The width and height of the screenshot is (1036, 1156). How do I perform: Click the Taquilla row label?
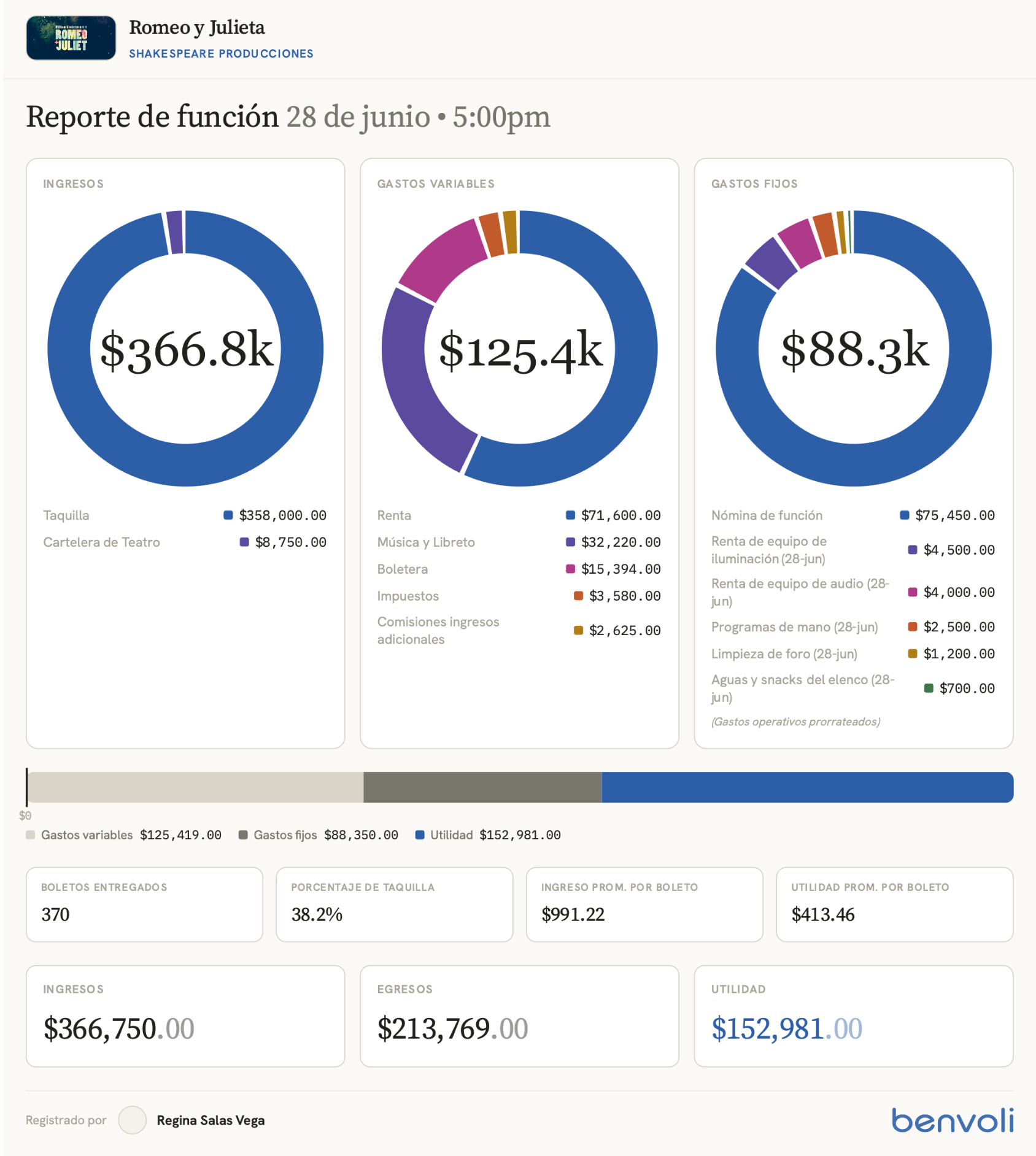[66, 515]
